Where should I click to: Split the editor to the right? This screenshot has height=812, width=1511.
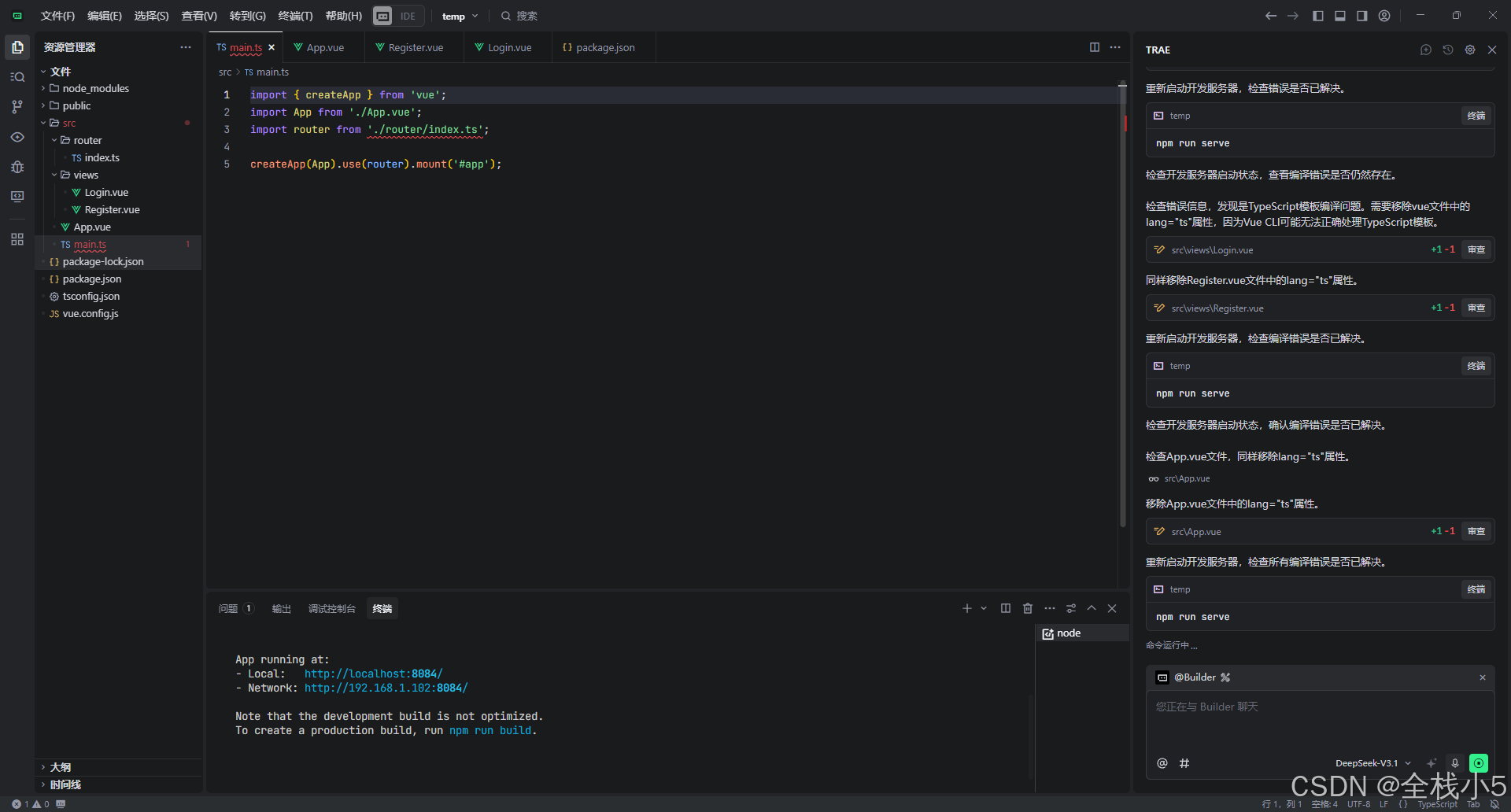(1095, 47)
